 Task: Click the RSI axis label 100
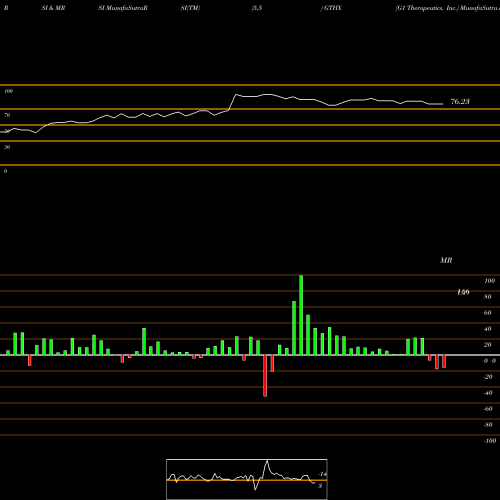click(x=9, y=91)
